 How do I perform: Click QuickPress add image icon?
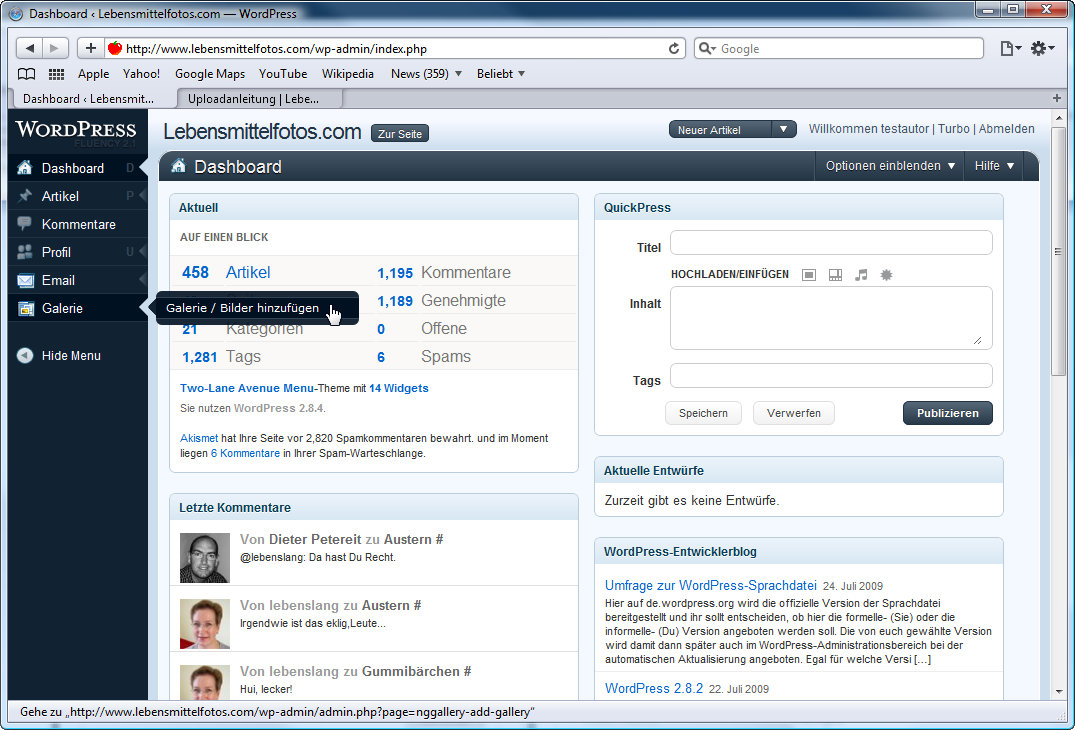click(x=809, y=275)
